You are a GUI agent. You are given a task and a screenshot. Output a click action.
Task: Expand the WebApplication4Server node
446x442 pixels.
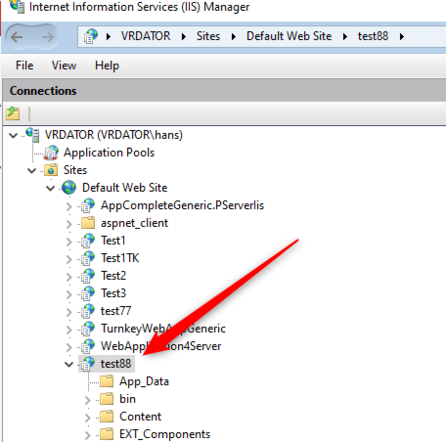[69, 348]
